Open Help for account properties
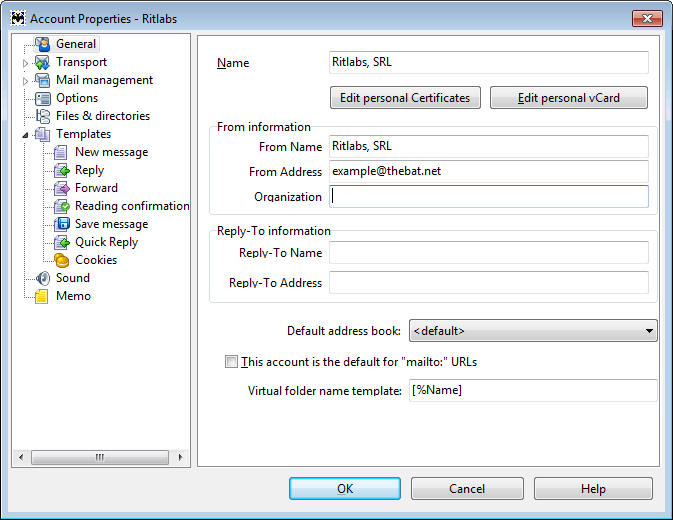This screenshot has height=520, width=673. click(x=593, y=489)
